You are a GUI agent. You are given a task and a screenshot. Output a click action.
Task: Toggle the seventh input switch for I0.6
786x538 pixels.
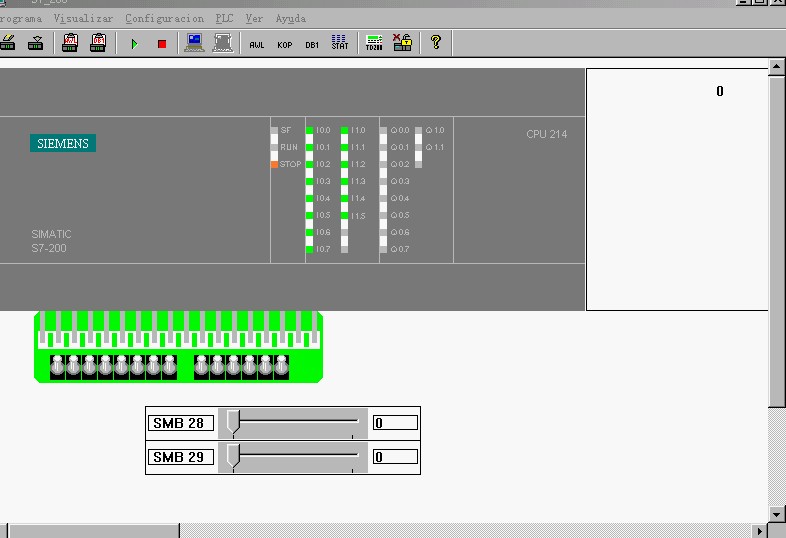tap(153, 366)
